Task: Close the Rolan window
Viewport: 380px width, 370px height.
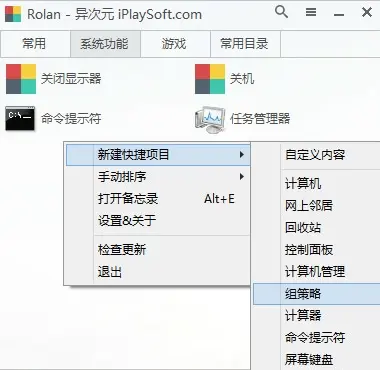Action: (367, 12)
